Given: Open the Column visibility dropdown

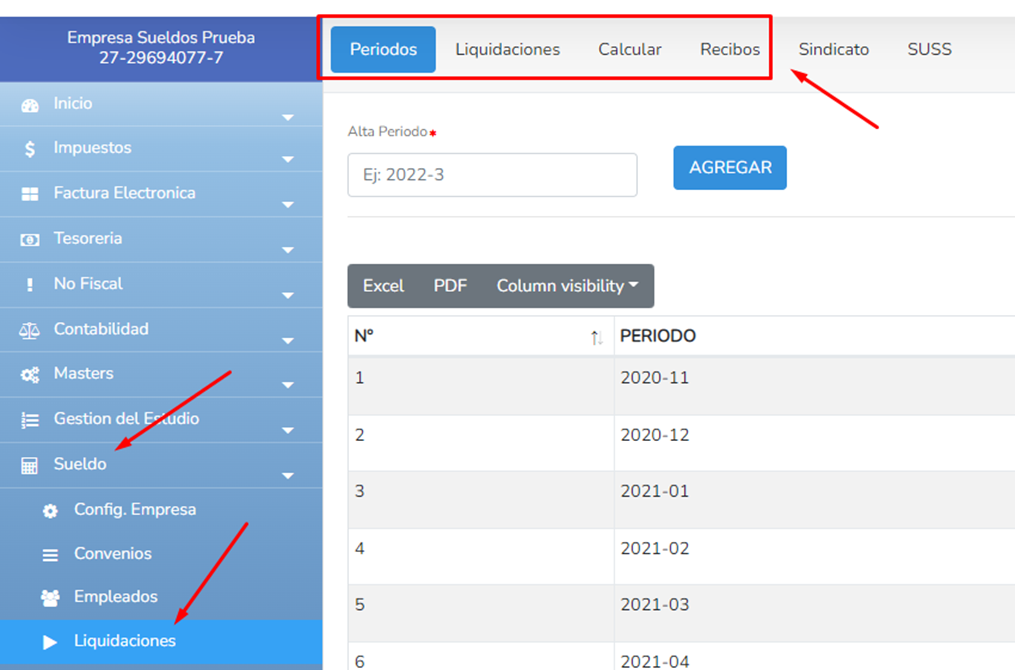Looking at the screenshot, I should coord(567,286).
